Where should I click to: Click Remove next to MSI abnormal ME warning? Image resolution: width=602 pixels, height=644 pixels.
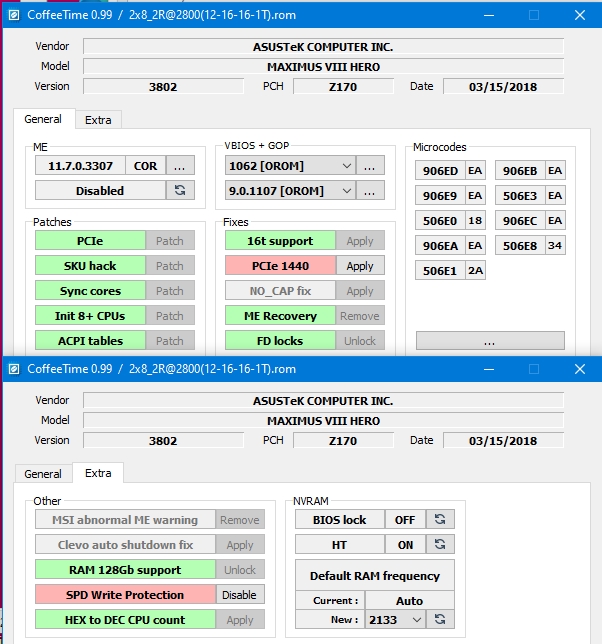240,520
